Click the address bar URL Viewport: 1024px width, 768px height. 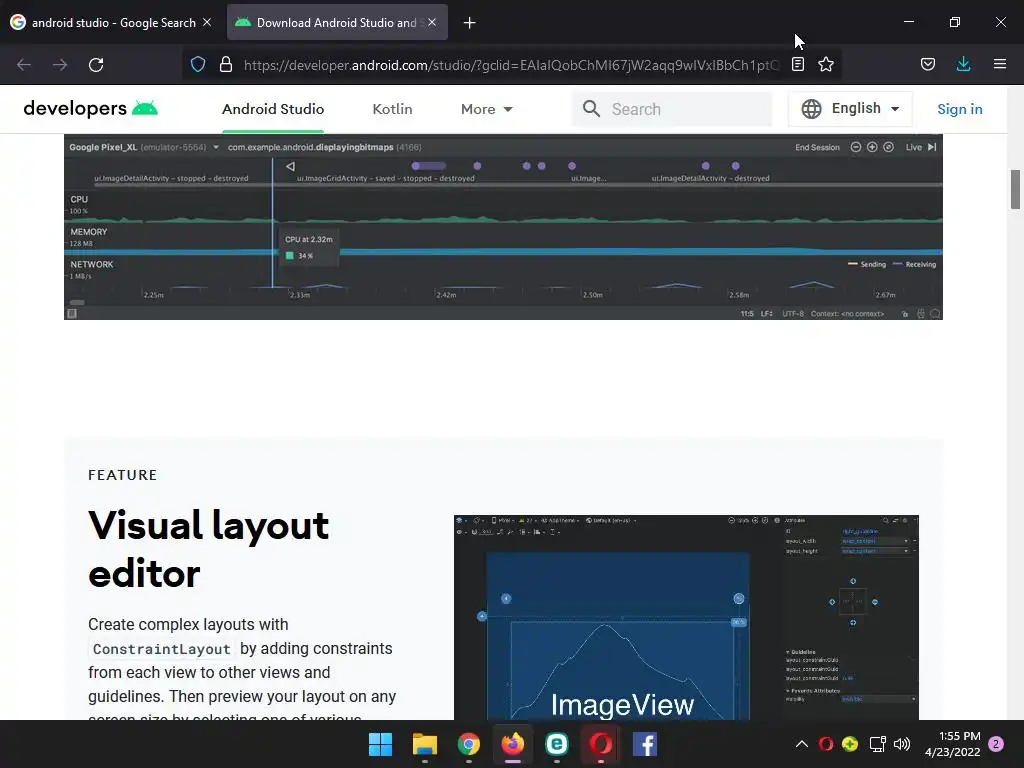[x=511, y=65]
